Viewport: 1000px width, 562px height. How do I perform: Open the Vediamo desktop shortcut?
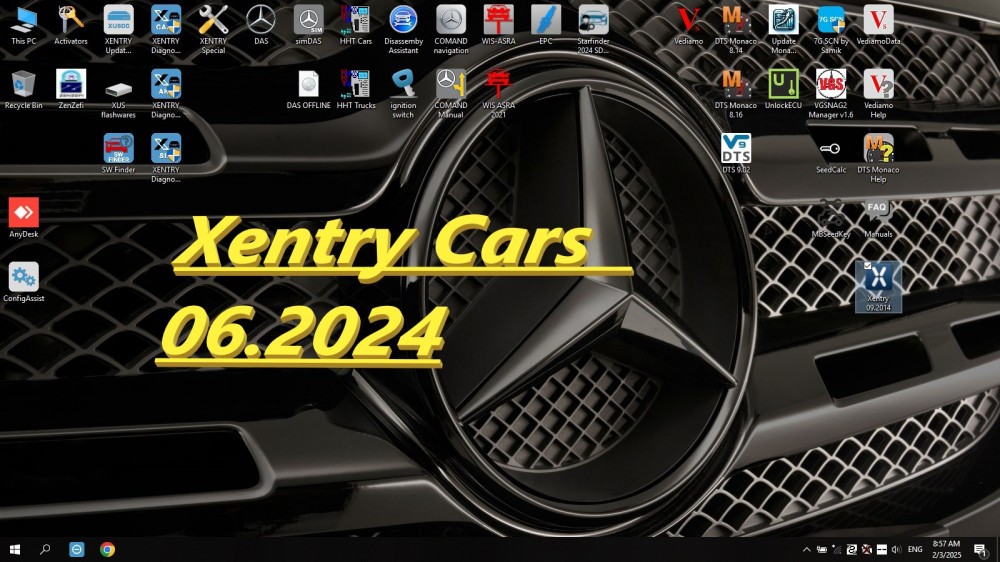688,26
